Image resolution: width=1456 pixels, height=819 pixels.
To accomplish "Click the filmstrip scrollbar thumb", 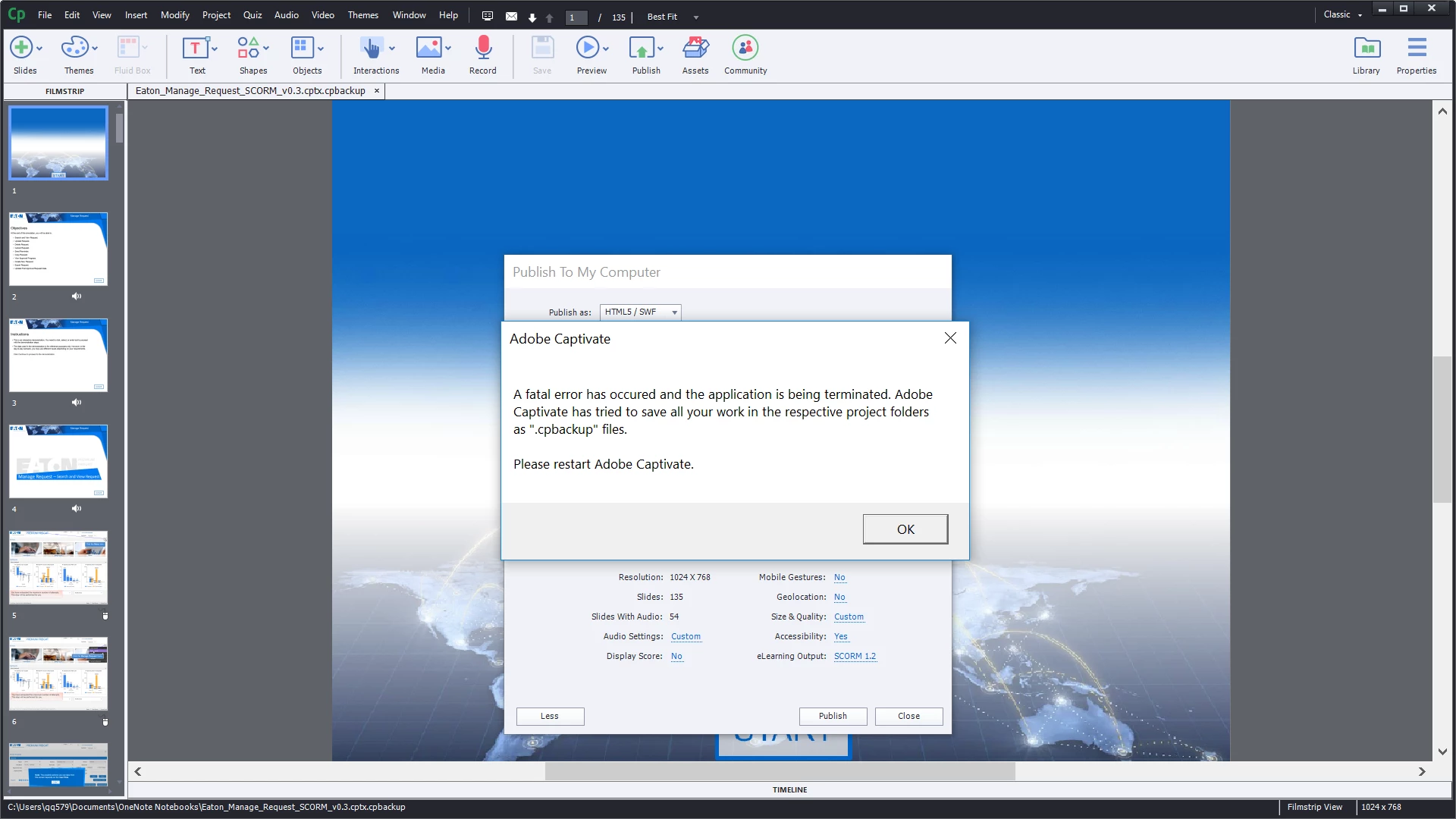I will (119, 127).
